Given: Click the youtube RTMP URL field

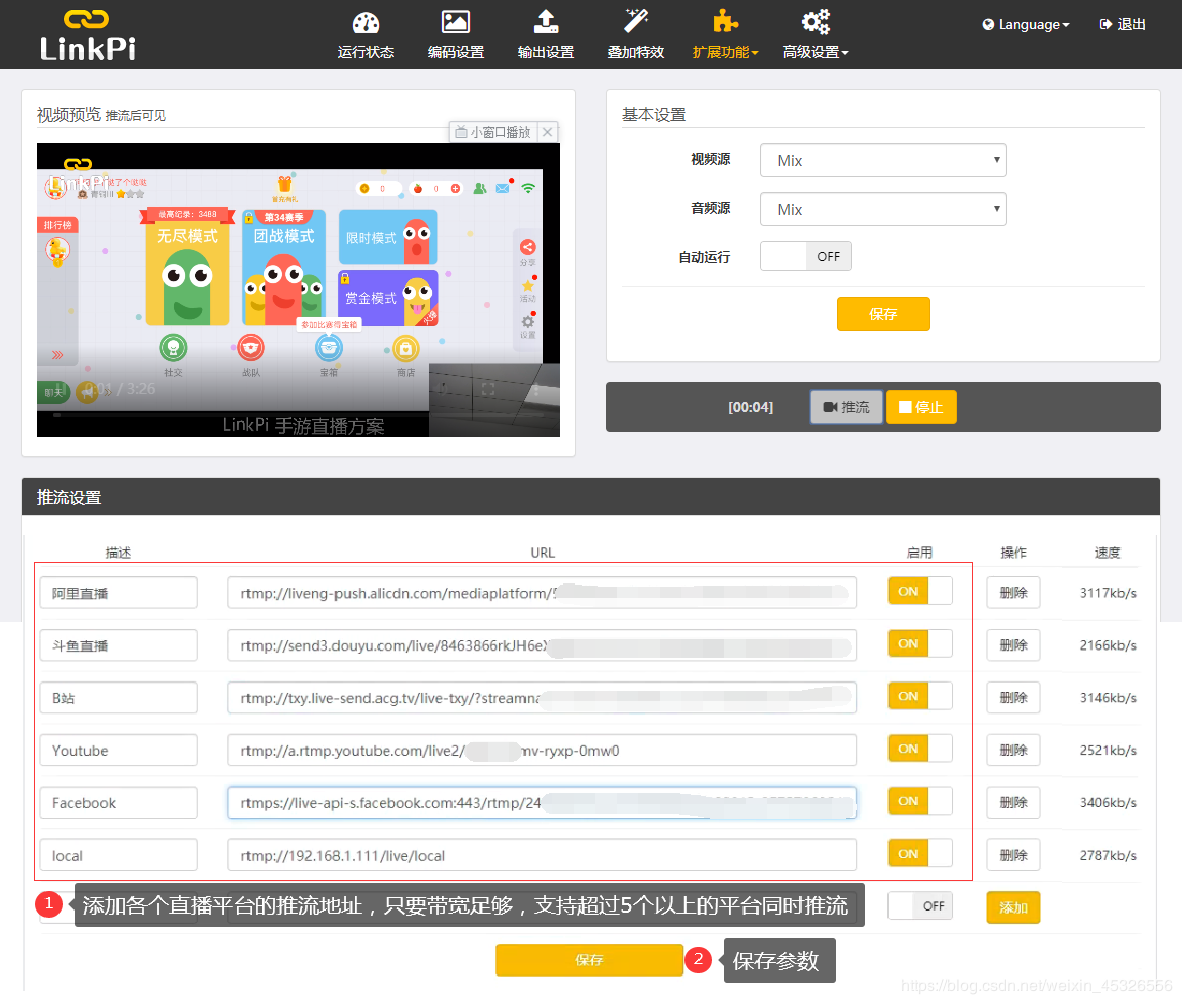Looking at the screenshot, I should [x=542, y=750].
